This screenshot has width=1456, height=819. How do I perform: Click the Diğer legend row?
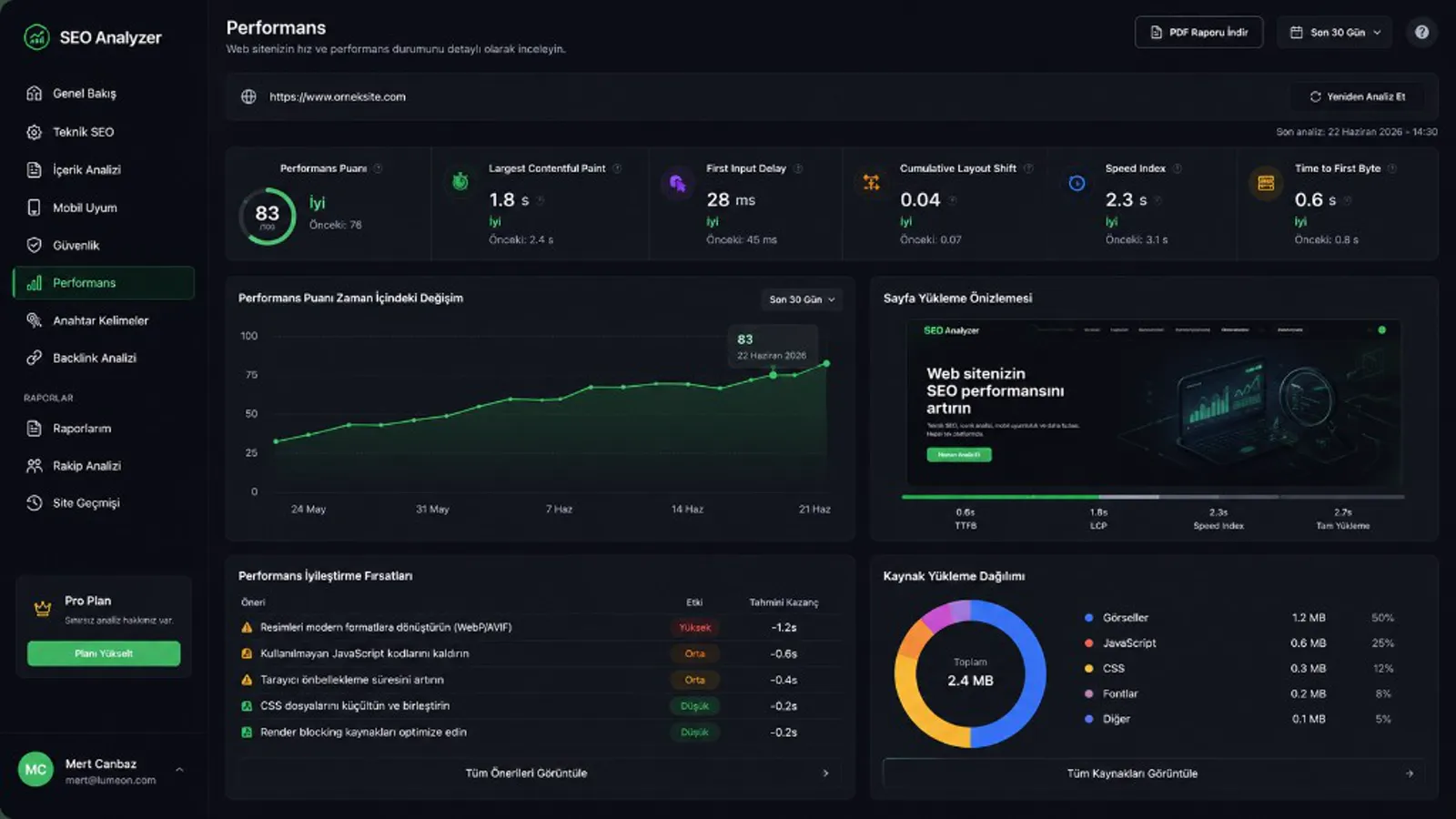tap(1239, 719)
